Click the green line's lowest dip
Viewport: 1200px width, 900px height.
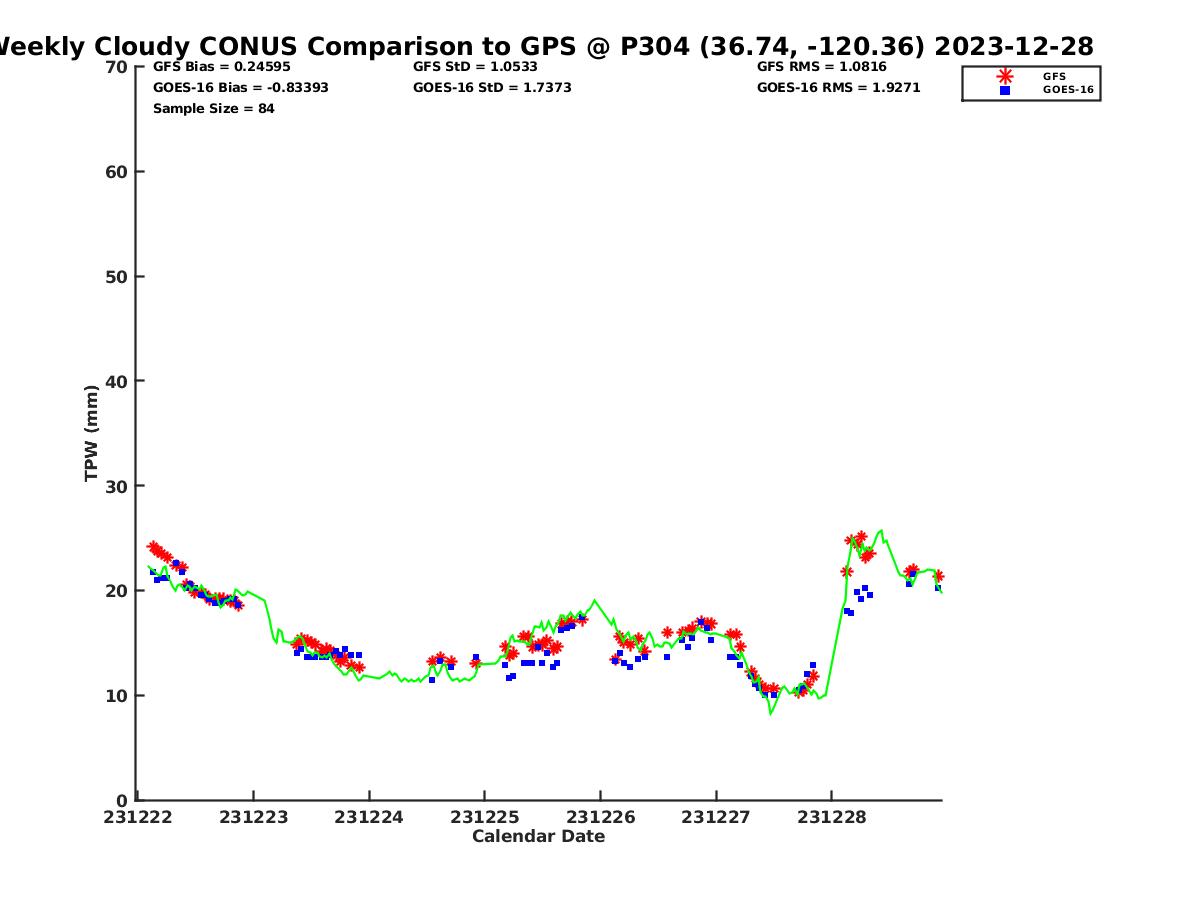pos(770,714)
